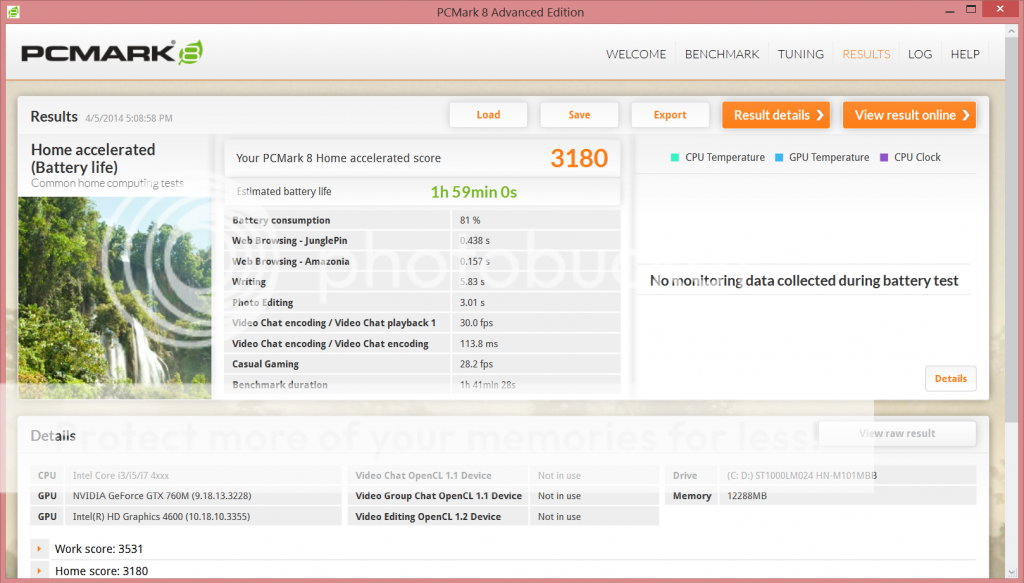Screen dimensions: 1024x583
Task: Toggle the CPU Temperature legend marker
Action: click(675, 157)
